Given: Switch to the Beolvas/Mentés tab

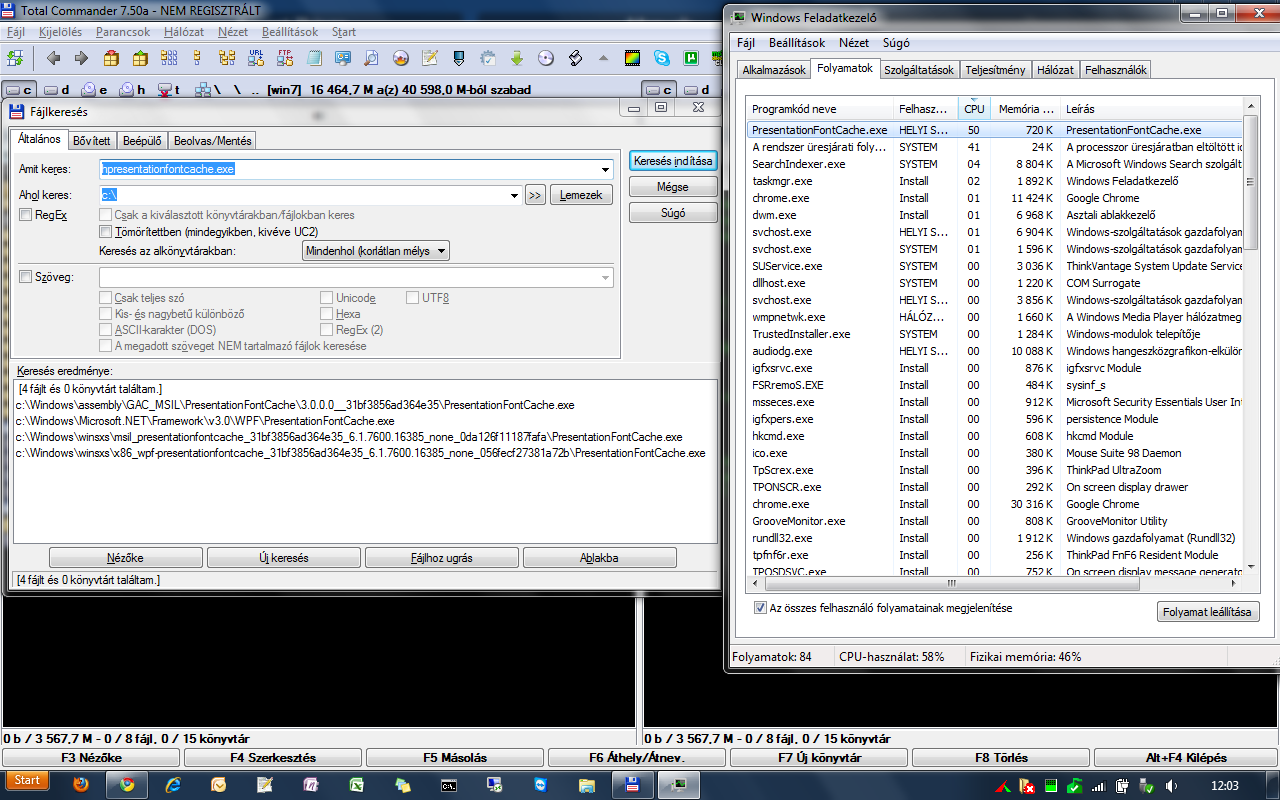Looking at the screenshot, I should [x=212, y=141].
